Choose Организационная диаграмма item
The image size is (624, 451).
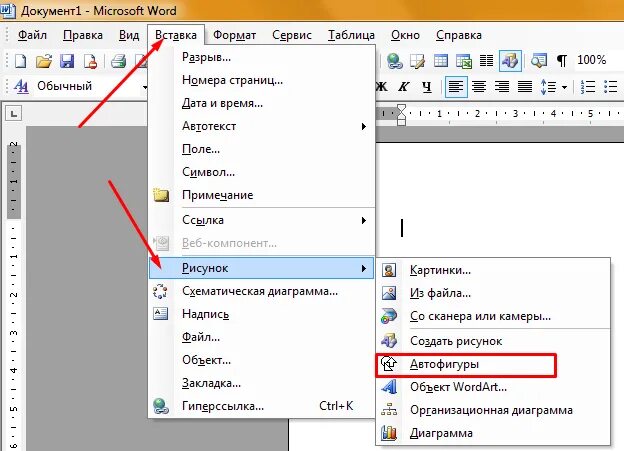(x=493, y=410)
